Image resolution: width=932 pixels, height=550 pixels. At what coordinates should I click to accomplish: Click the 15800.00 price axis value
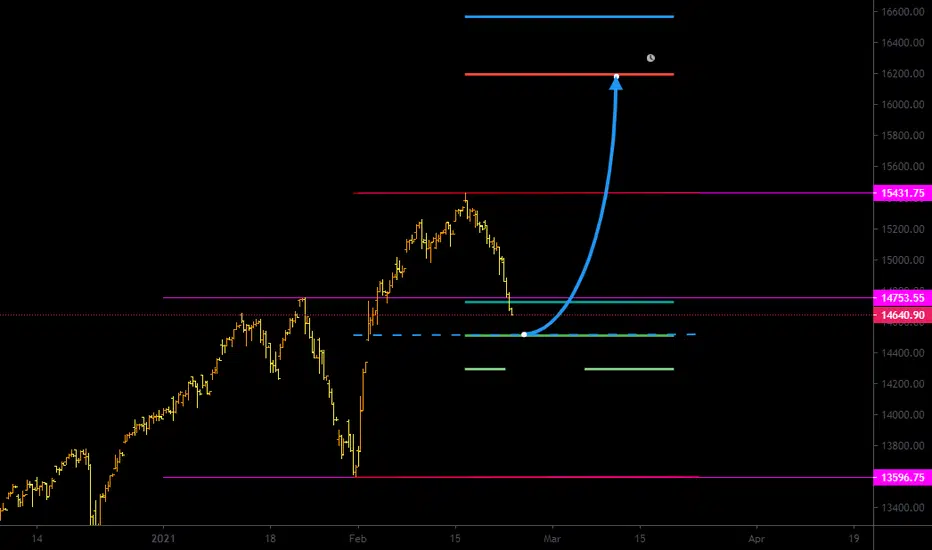coord(902,136)
